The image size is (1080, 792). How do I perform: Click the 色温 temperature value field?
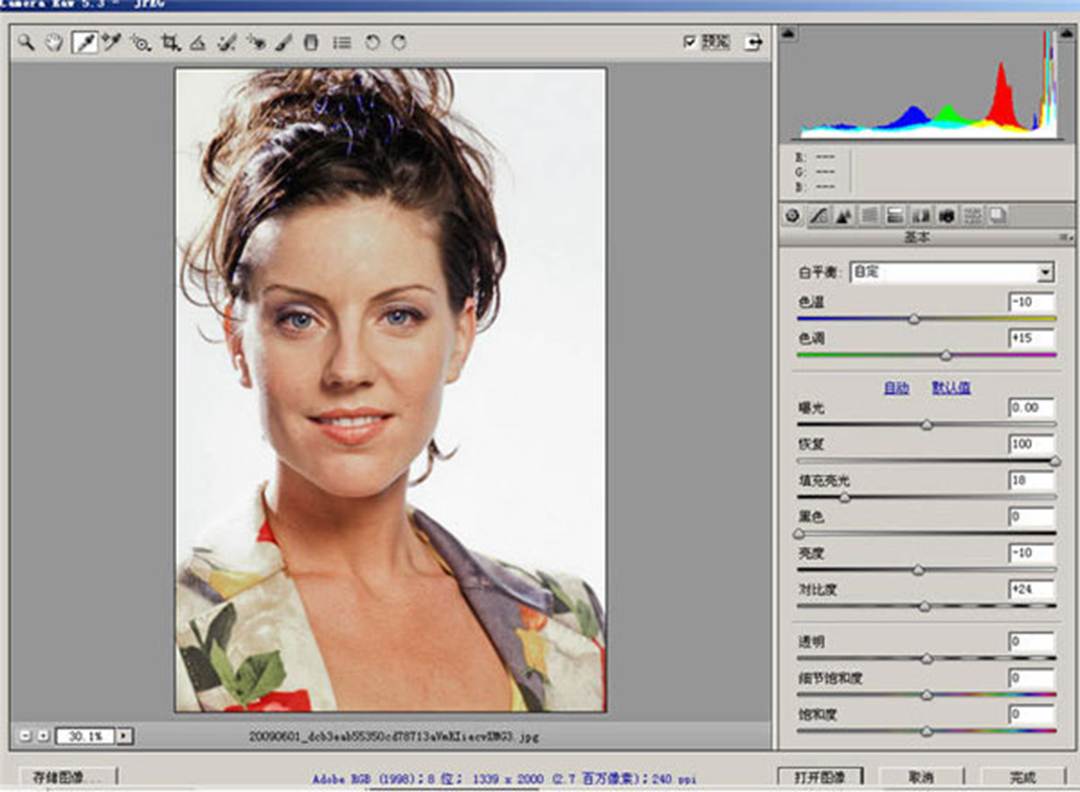[1031, 302]
